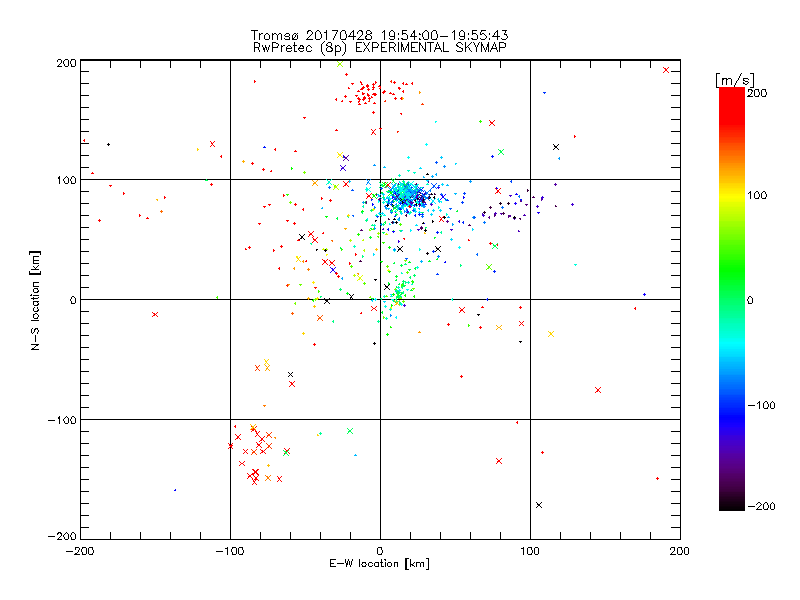Click the y-axis tick label '-200'
Image resolution: width=800 pixels, height=600 pixels.
[62, 536]
